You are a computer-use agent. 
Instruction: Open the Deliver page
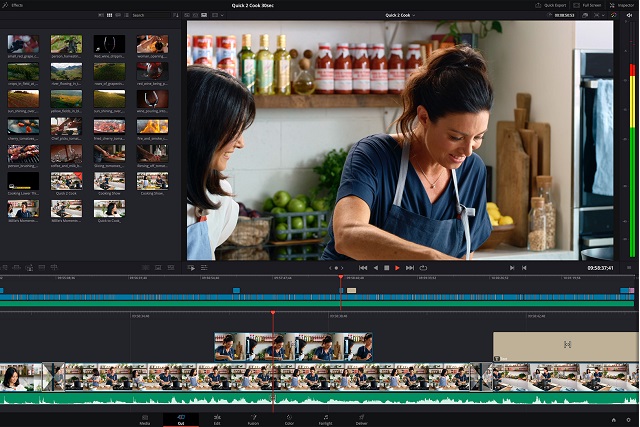(x=361, y=418)
